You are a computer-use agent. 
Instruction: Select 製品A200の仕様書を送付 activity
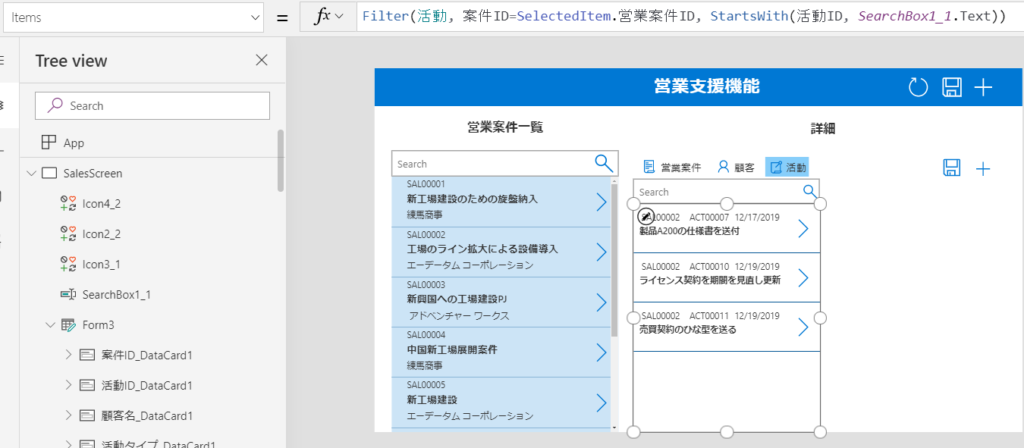689,231
